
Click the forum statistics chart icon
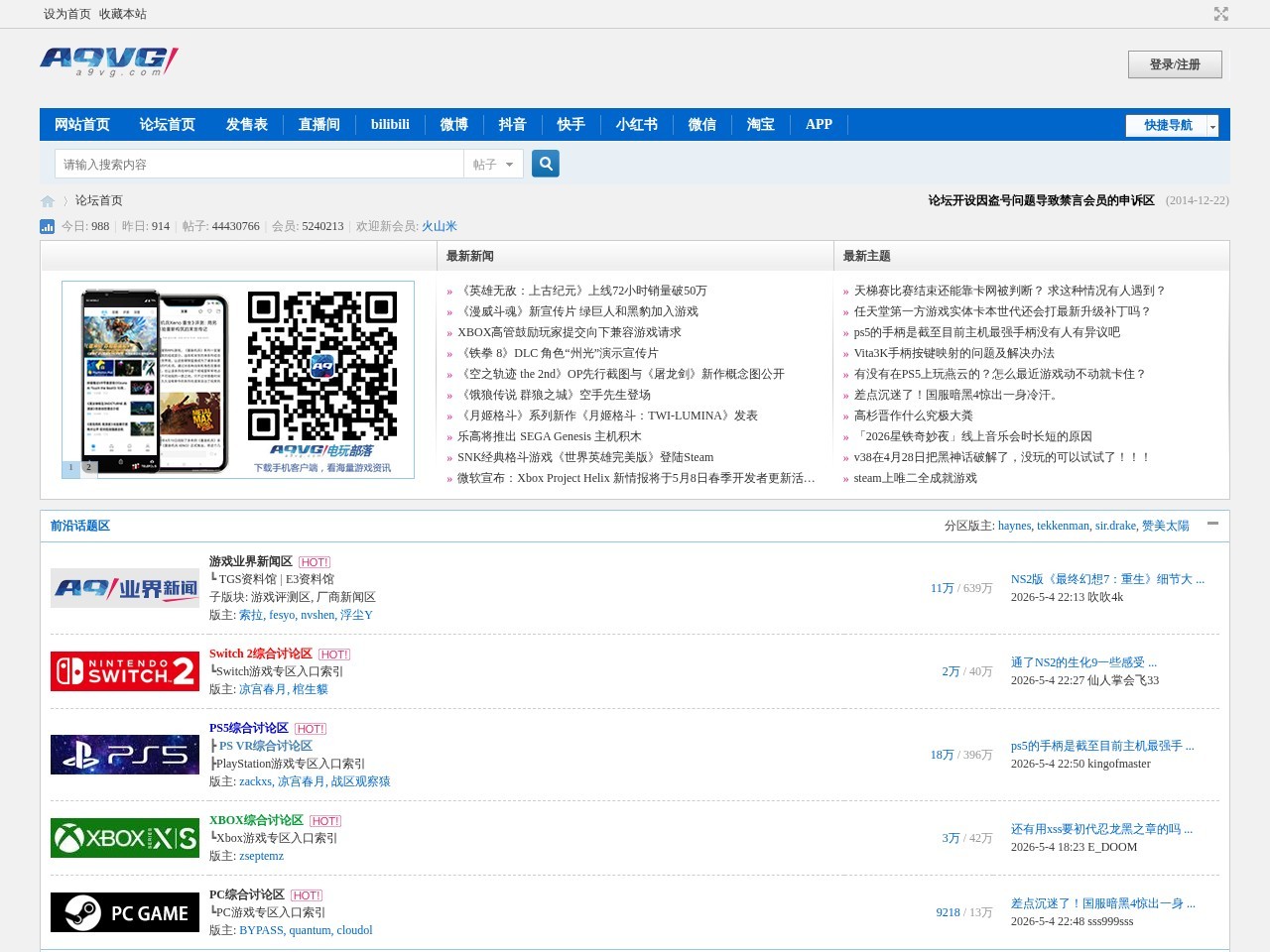pos(47,227)
